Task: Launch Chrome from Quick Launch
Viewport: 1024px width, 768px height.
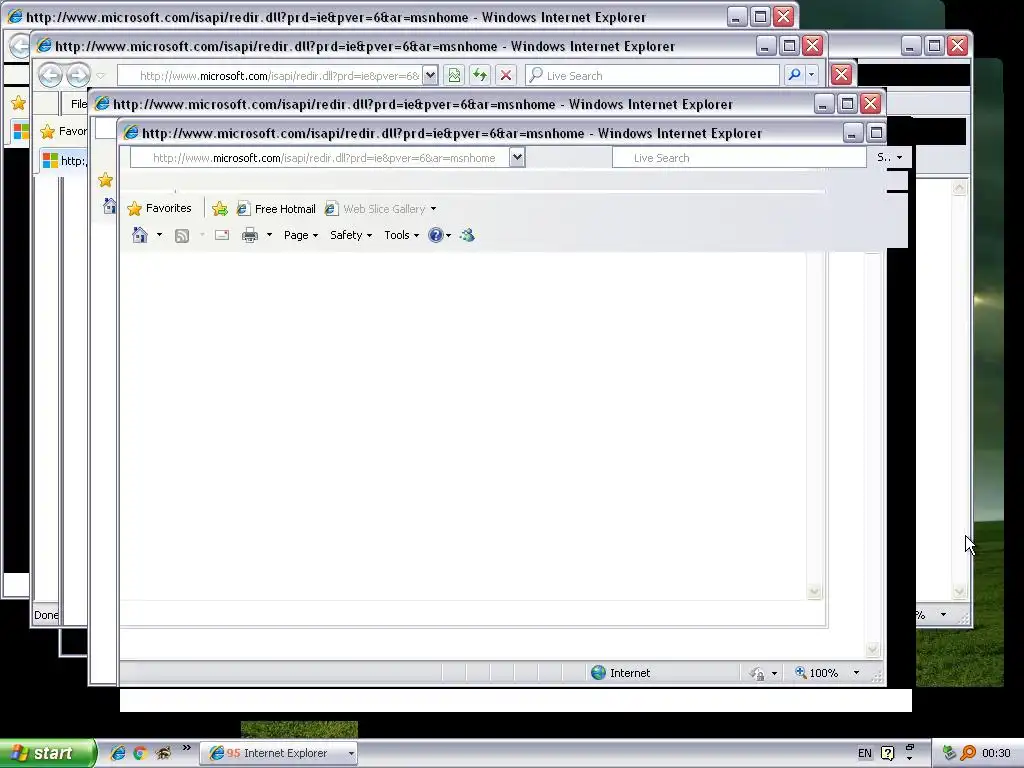Action: coord(140,753)
